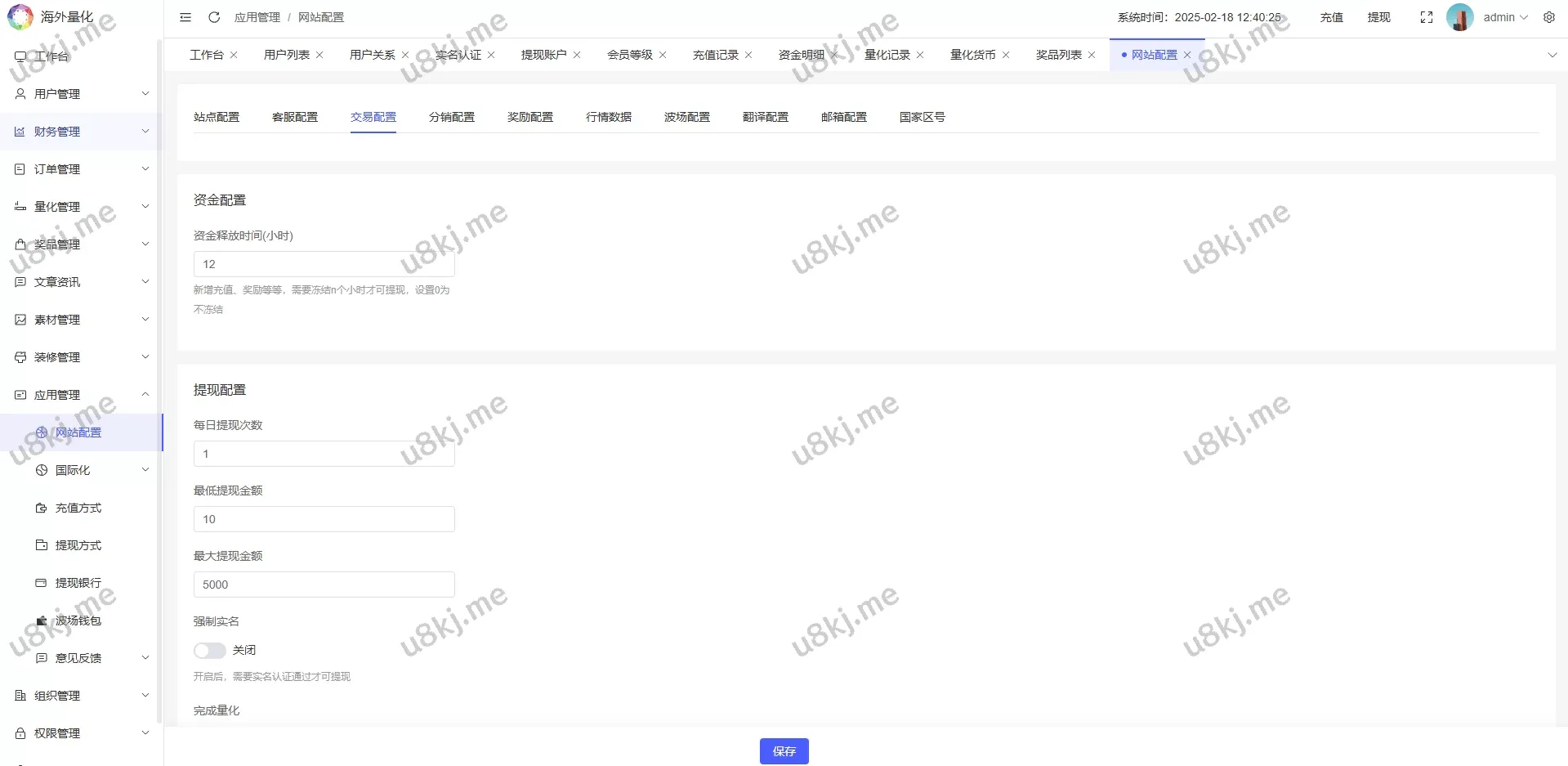Switch to the 站点配置 tab
Viewport: 1568px width, 766px height.
[x=217, y=117]
